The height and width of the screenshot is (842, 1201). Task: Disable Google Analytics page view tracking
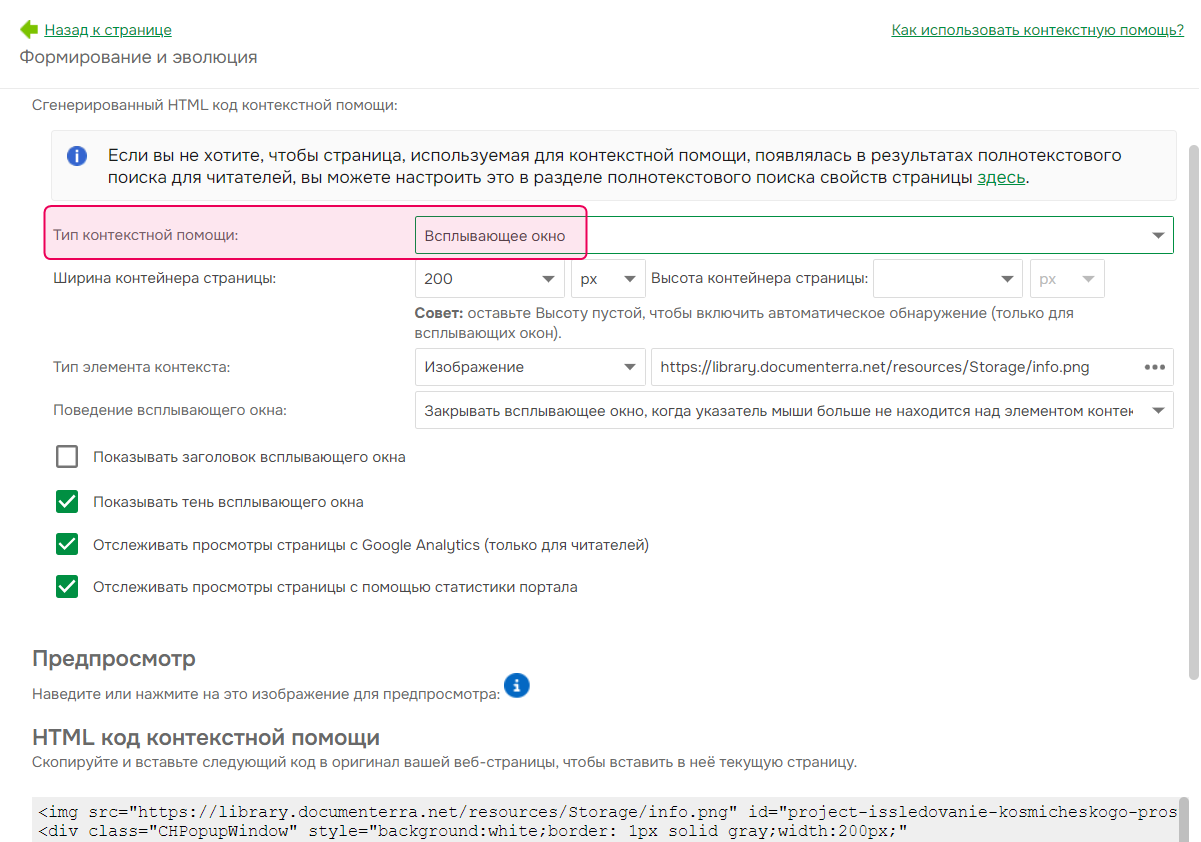[x=67, y=544]
